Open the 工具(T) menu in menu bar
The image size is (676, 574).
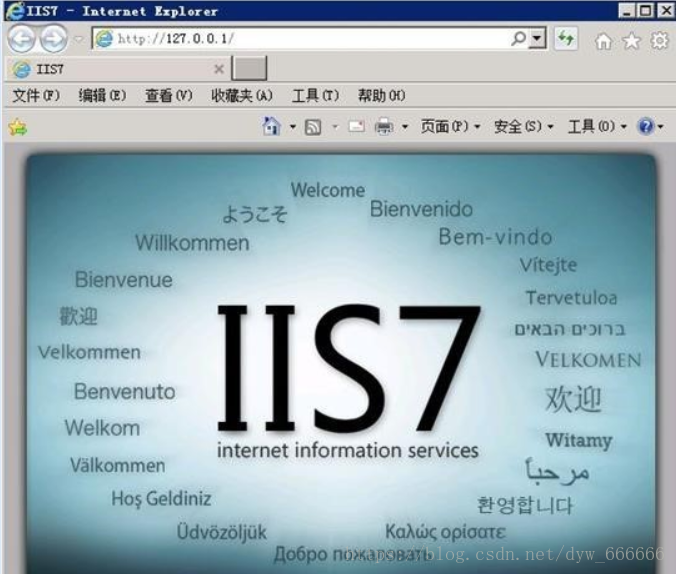(315, 95)
